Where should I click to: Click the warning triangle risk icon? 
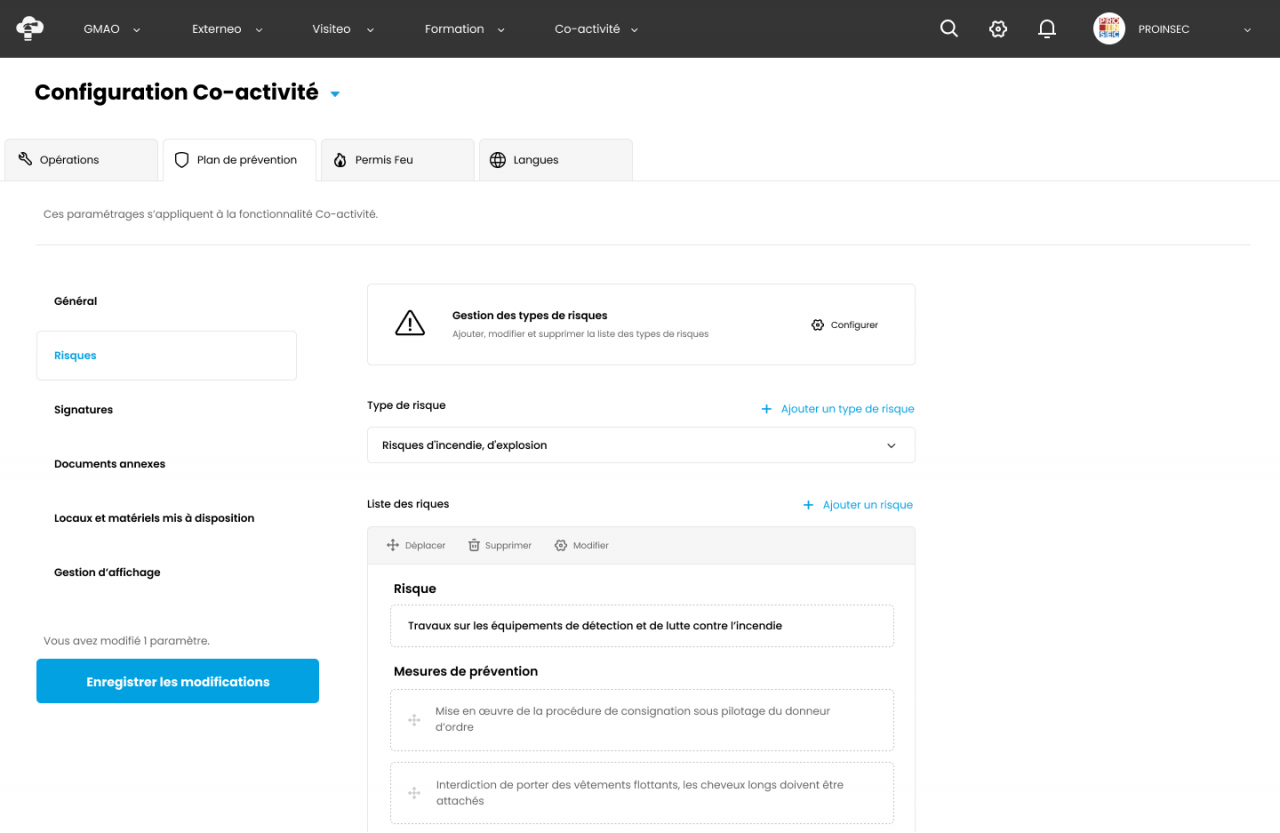410,323
